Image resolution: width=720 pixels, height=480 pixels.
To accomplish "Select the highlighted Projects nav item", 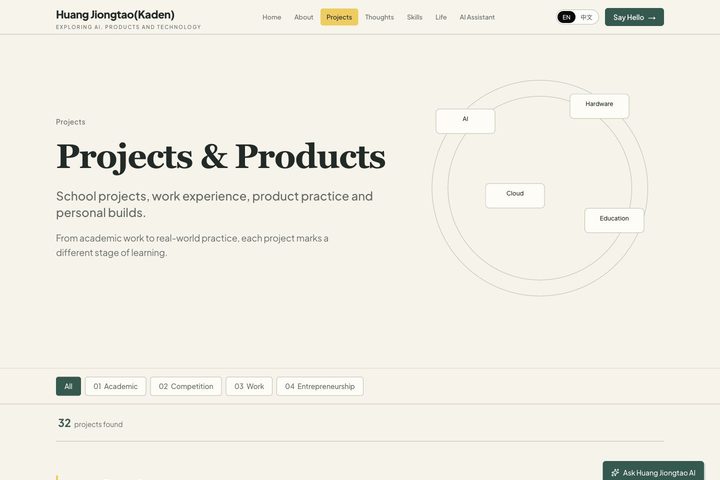I will pos(339,17).
